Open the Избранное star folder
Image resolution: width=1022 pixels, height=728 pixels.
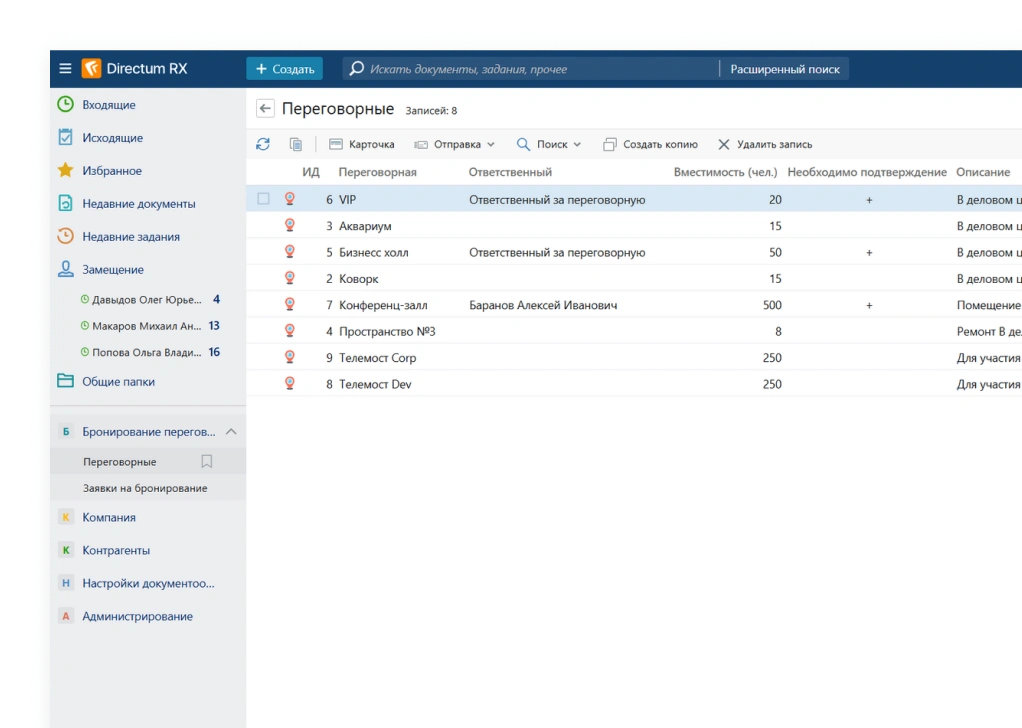[111, 171]
